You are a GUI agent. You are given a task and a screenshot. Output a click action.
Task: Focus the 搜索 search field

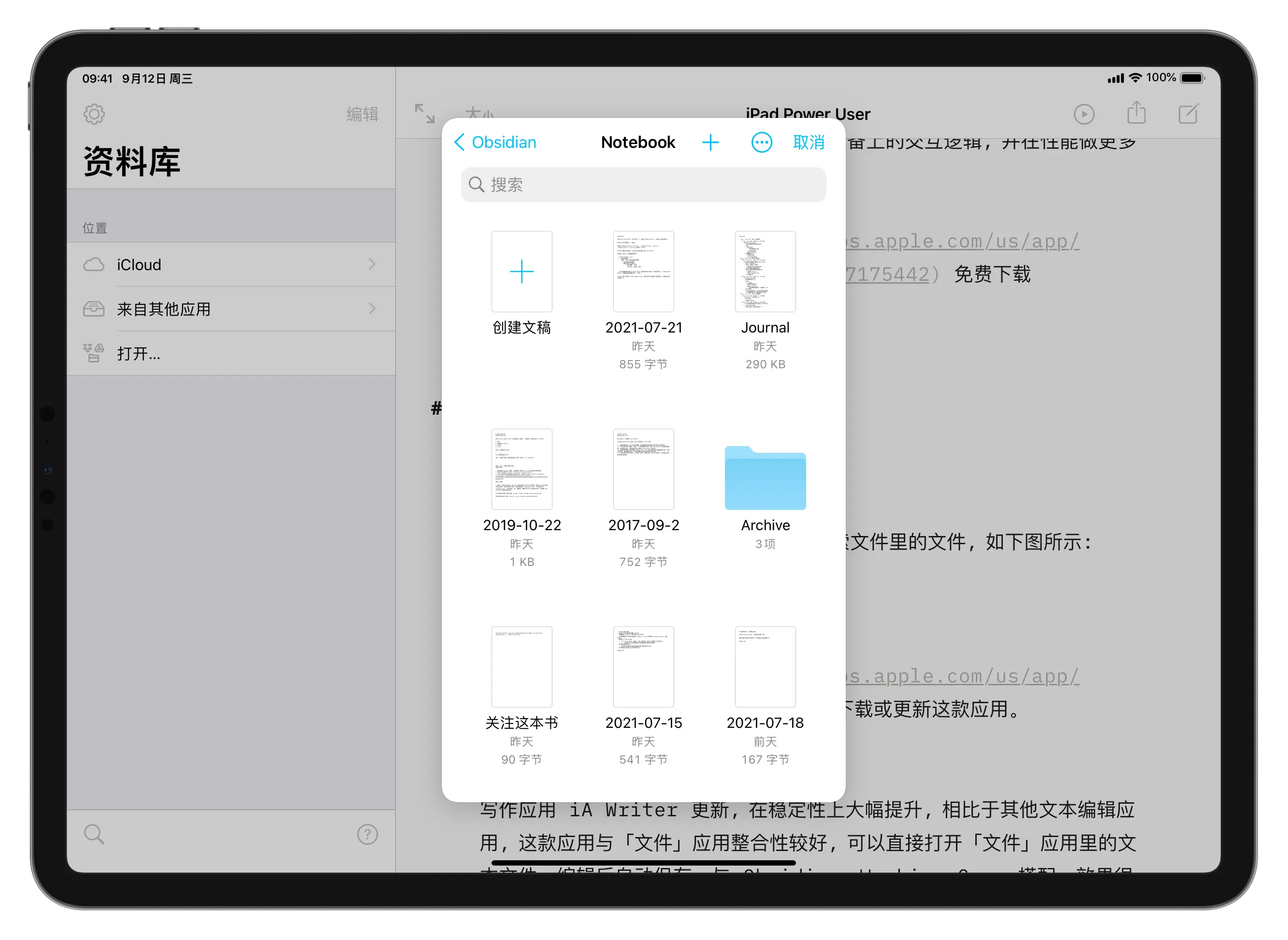(643, 184)
